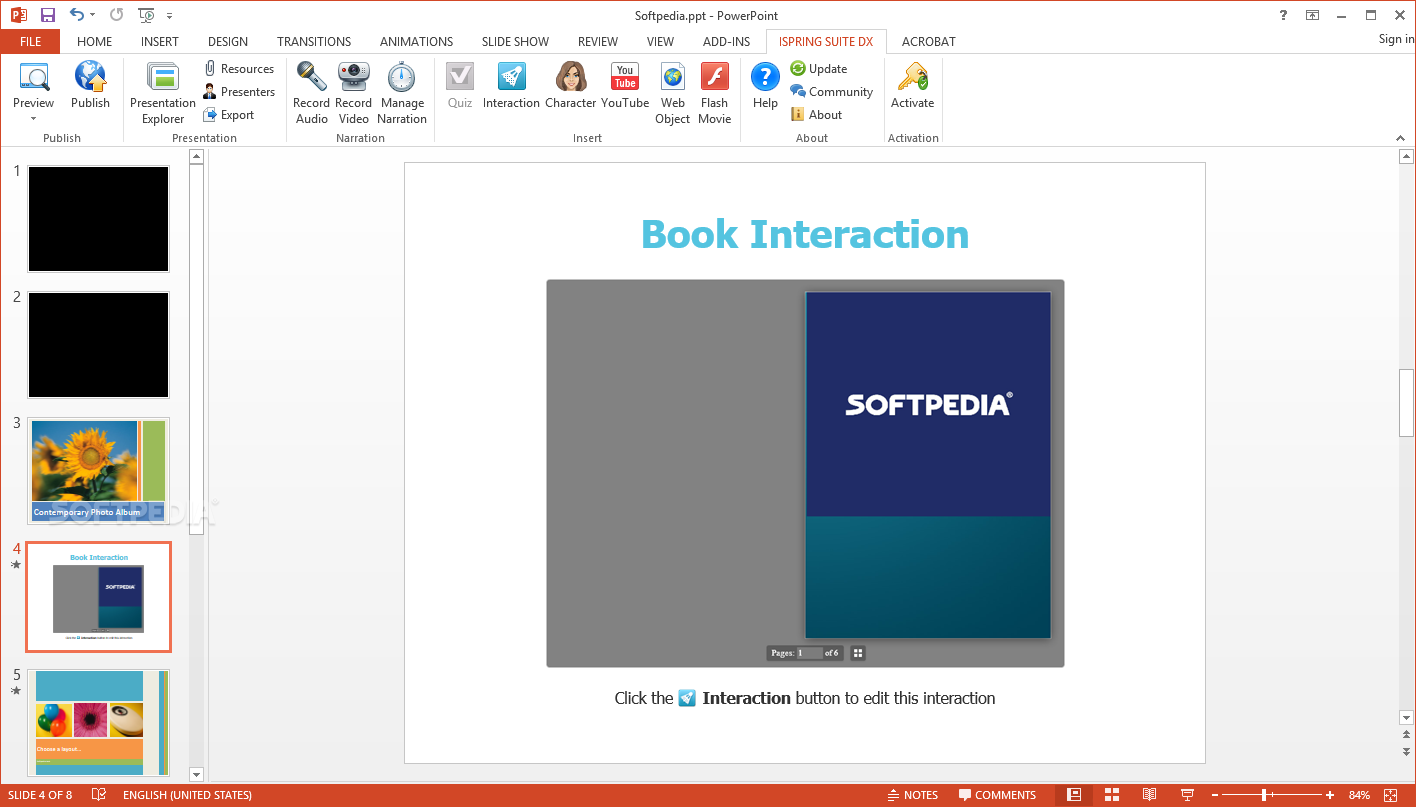Go to next slide double arrow
Image resolution: width=1416 pixels, height=807 pixels.
pos(1406,751)
